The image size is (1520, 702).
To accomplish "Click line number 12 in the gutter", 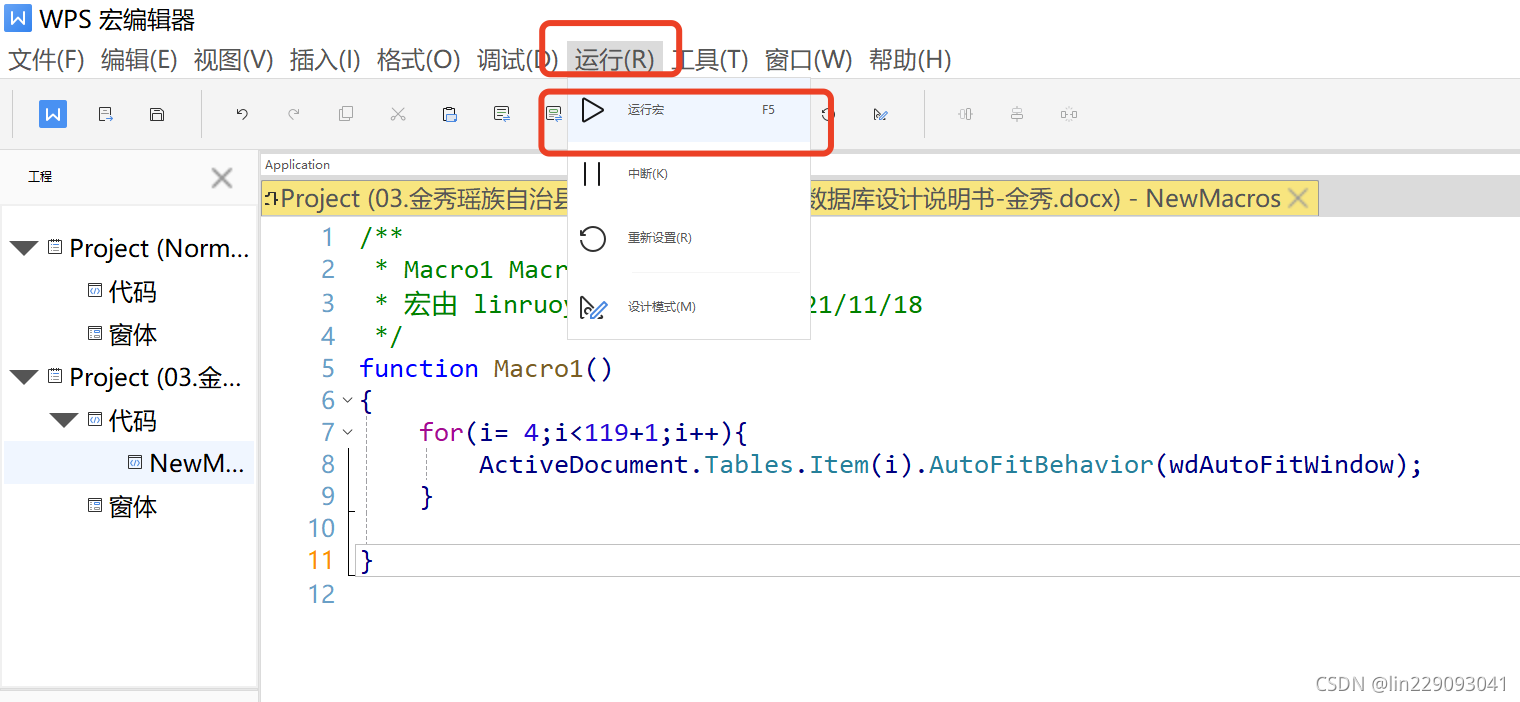I will 321,594.
